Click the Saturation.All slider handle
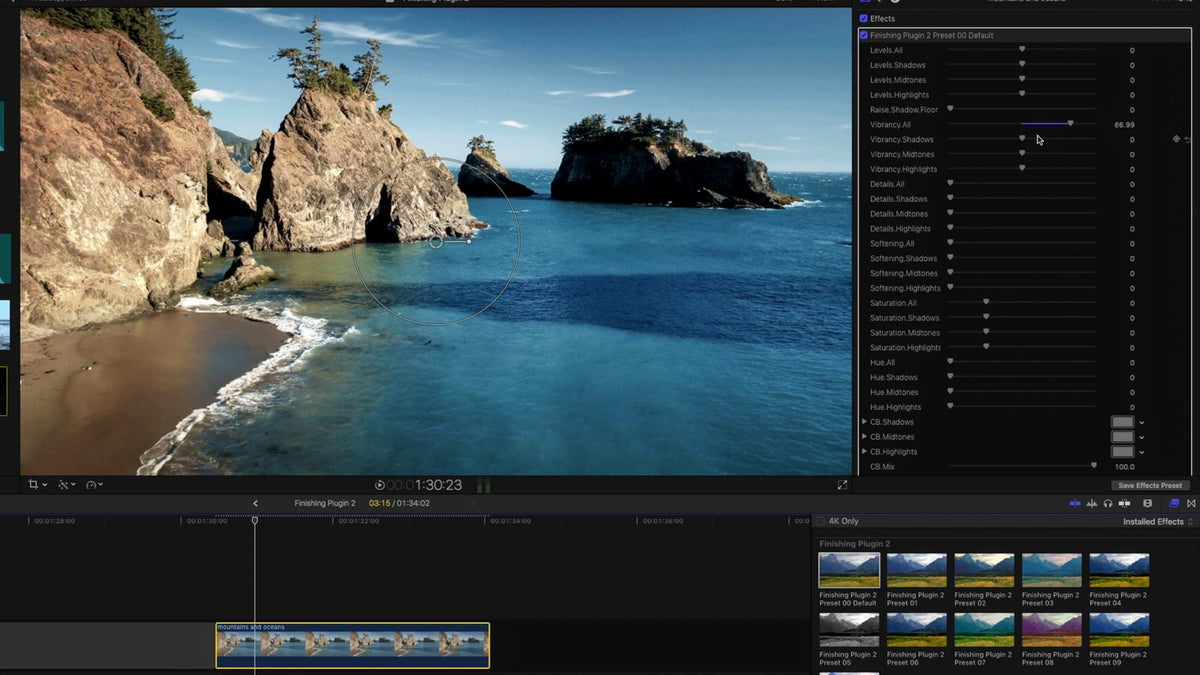The width and height of the screenshot is (1200, 675). pyautogui.click(x=986, y=302)
